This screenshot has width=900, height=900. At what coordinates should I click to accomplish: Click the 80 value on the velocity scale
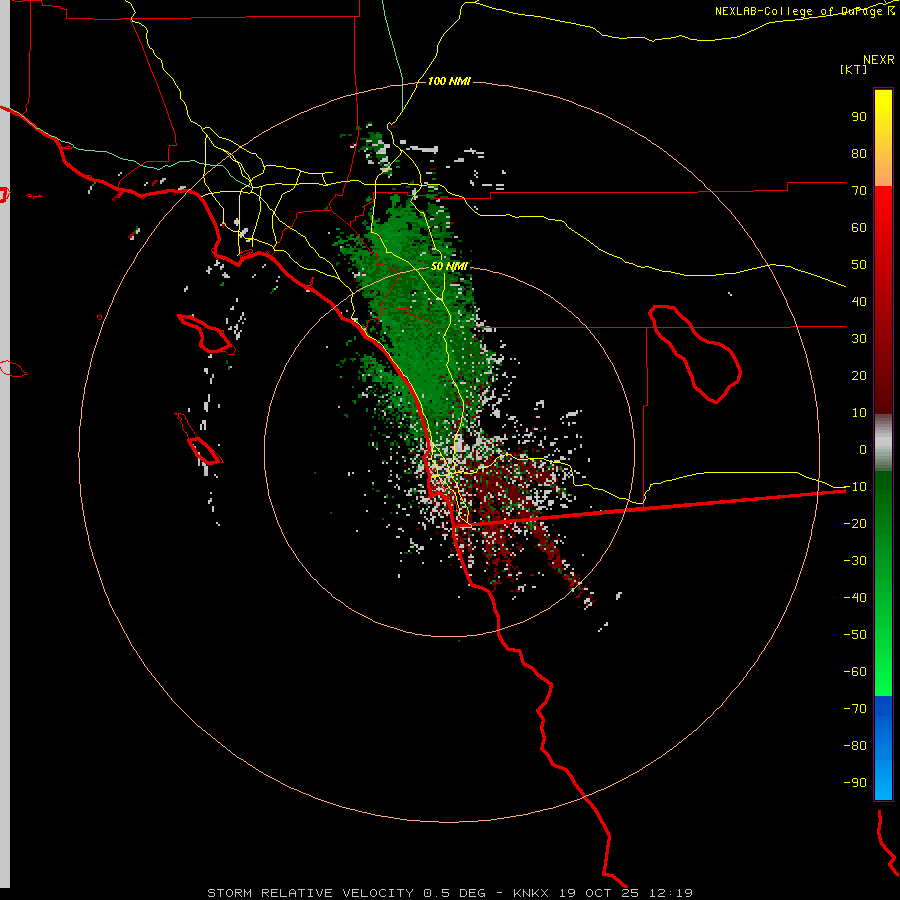coord(859,154)
